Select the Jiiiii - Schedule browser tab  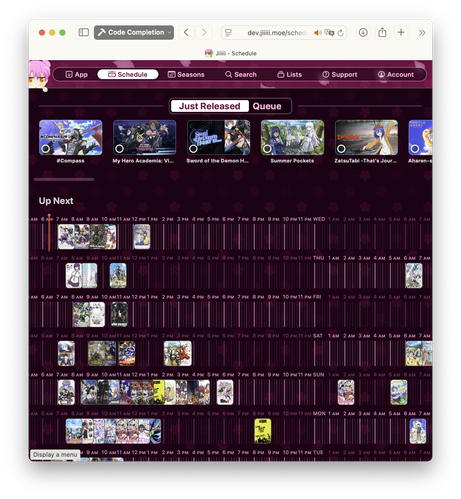click(x=231, y=53)
